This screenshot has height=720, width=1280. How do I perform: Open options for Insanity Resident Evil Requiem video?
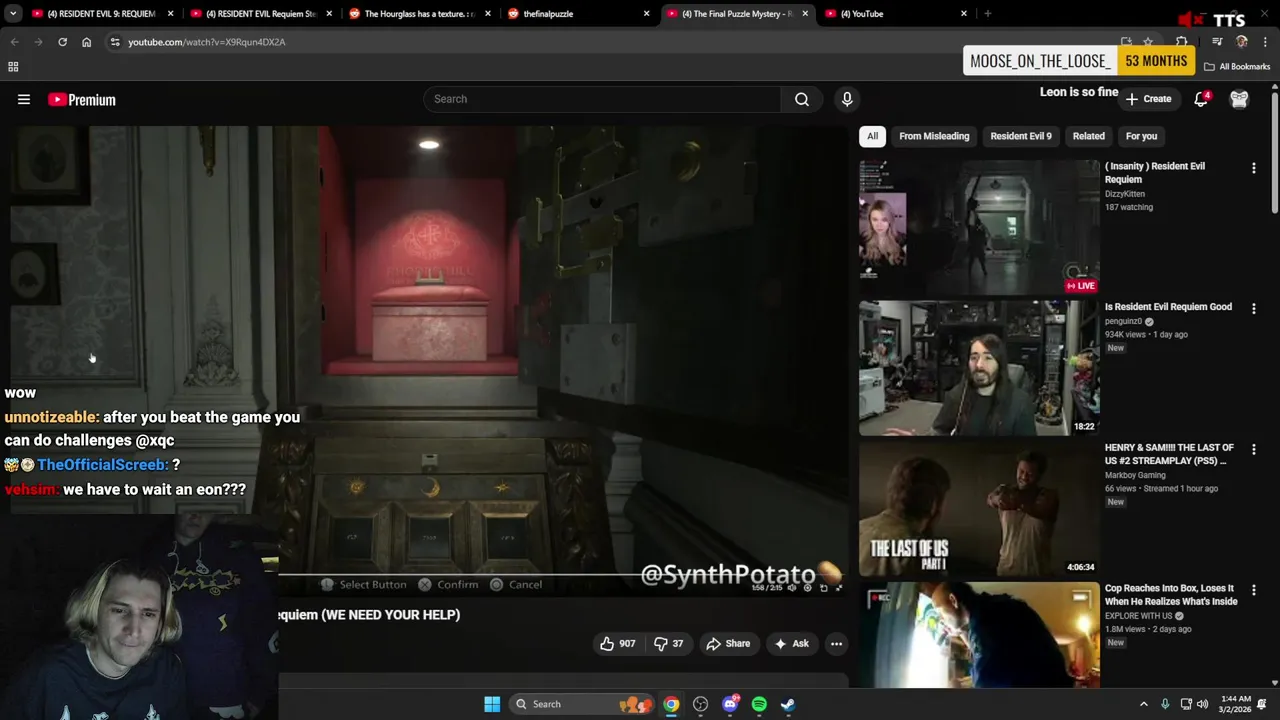click(1253, 168)
